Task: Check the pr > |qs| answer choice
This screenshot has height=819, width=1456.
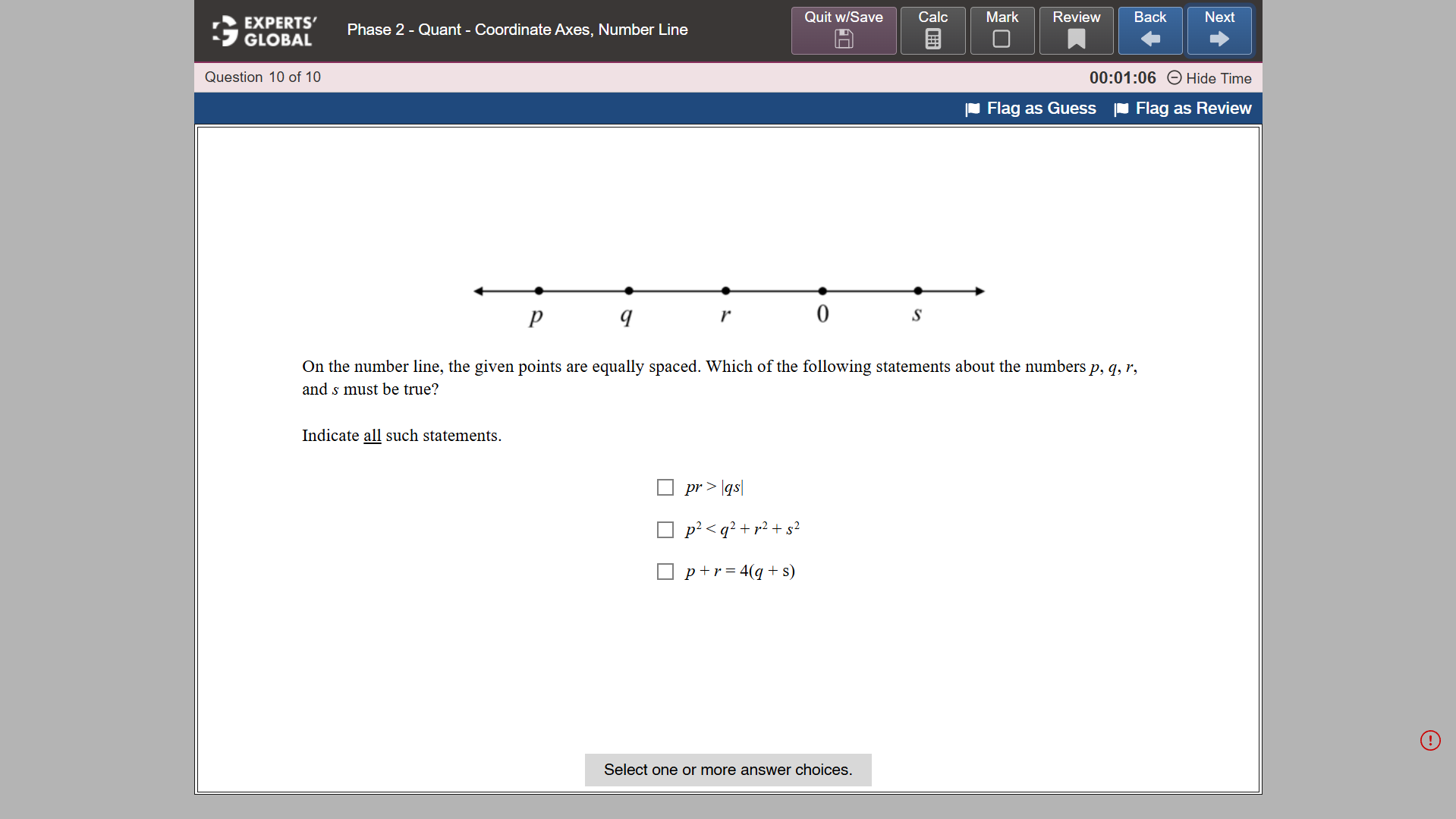Action: (665, 487)
